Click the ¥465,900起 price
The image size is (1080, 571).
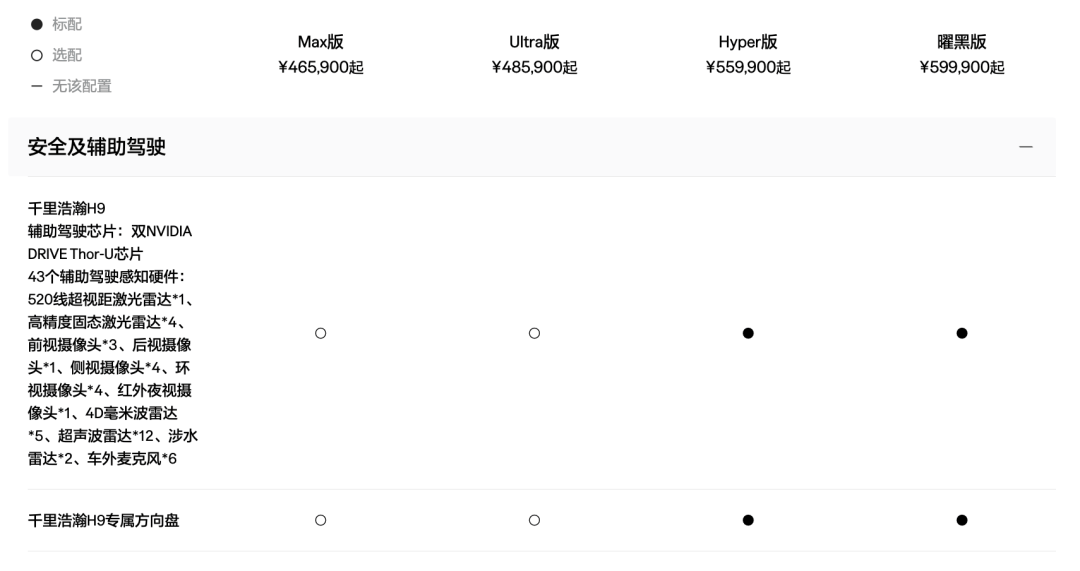321,68
